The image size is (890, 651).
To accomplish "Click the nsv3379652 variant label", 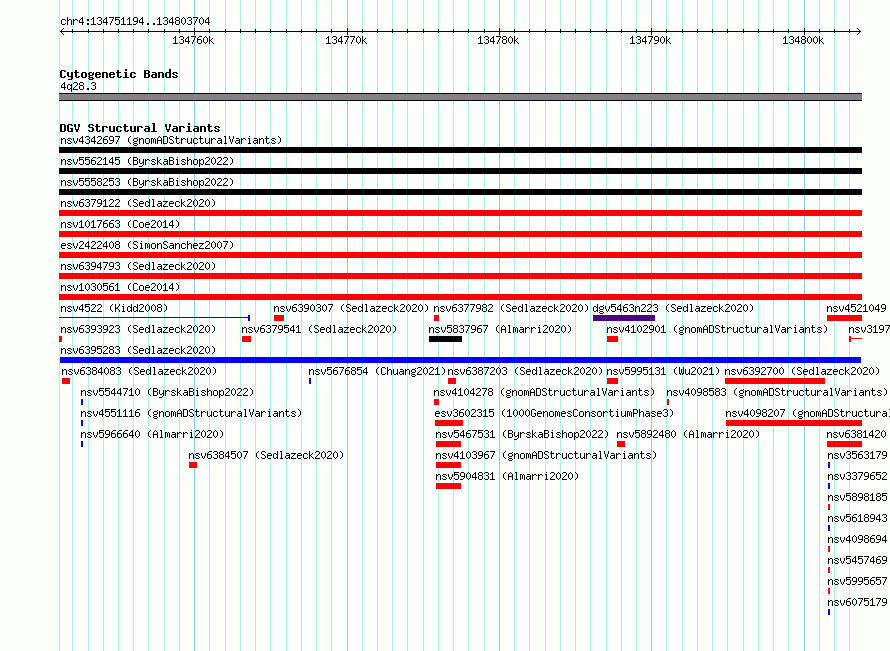I will click(857, 476).
